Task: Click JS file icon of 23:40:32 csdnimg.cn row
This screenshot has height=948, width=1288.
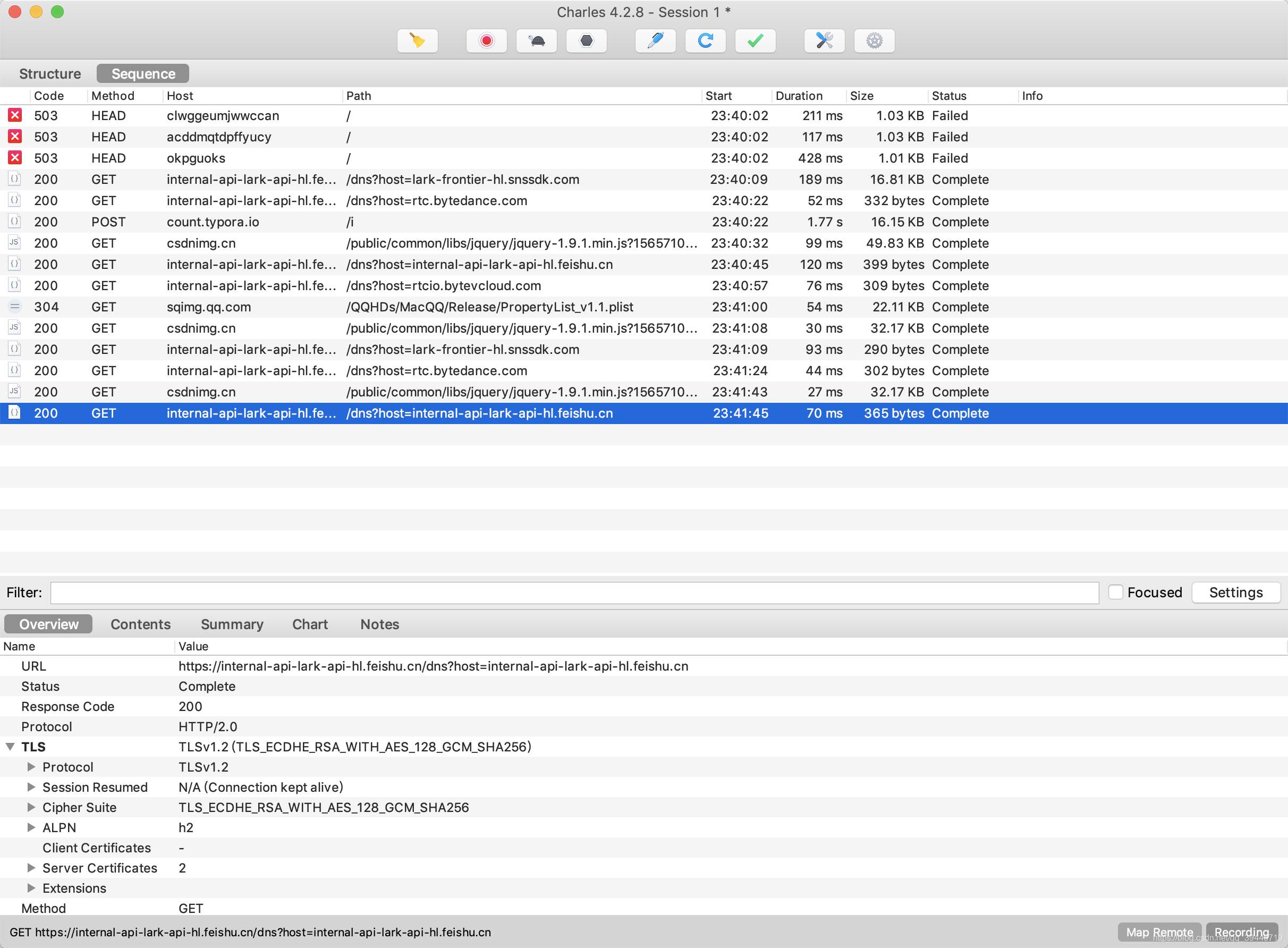Action: click(x=14, y=243)
